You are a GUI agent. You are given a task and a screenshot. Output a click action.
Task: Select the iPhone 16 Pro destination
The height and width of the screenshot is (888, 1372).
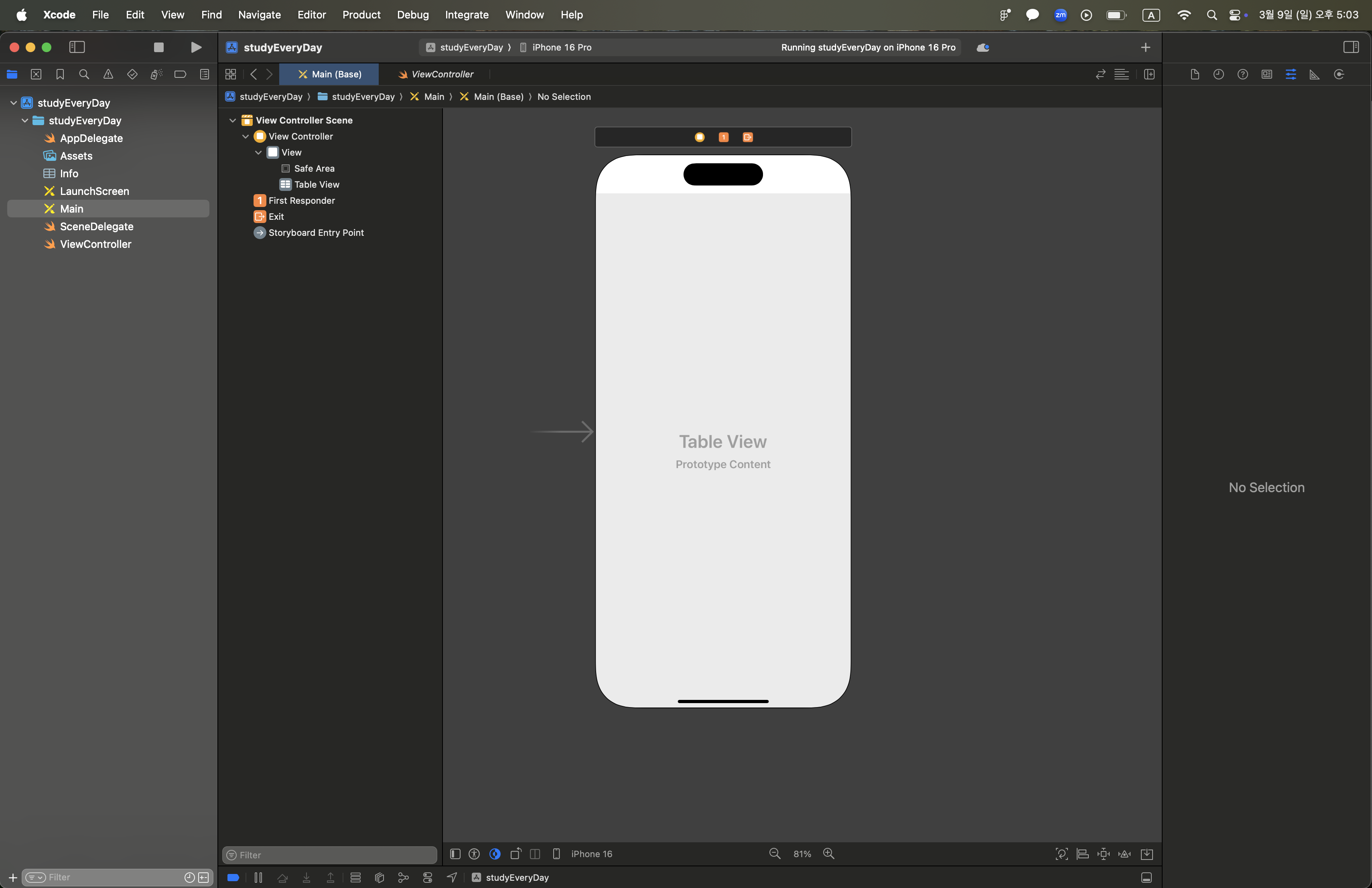point(562,47)
